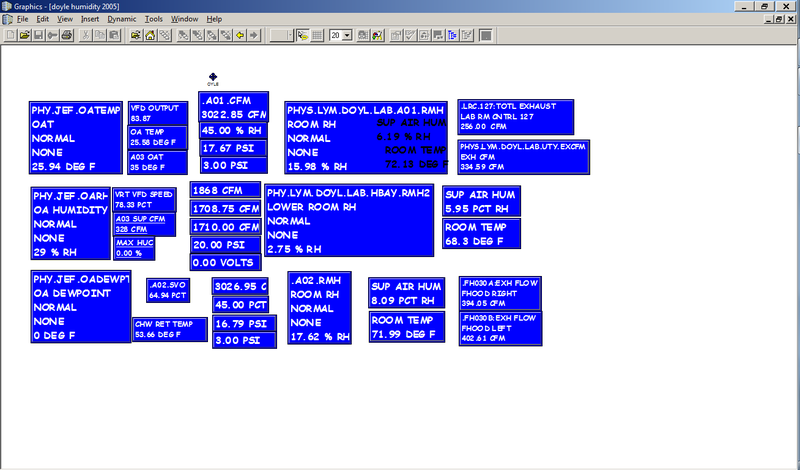The width and height of the screenshot is (800, 470).
Task: Click the CHW RET TEMP data point
Action: point(170,329)
